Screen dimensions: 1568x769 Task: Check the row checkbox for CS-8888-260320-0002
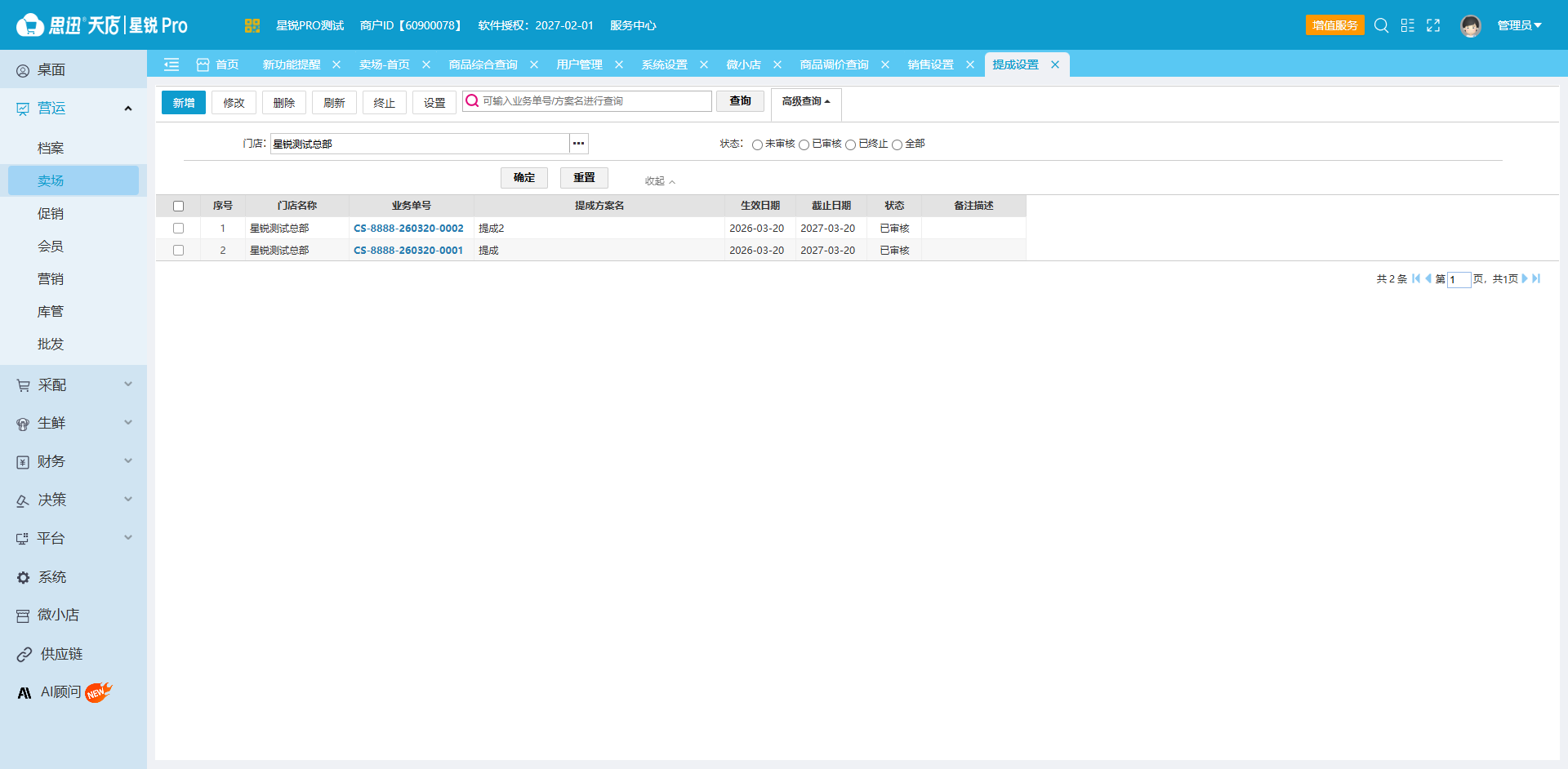click(178, 229)
